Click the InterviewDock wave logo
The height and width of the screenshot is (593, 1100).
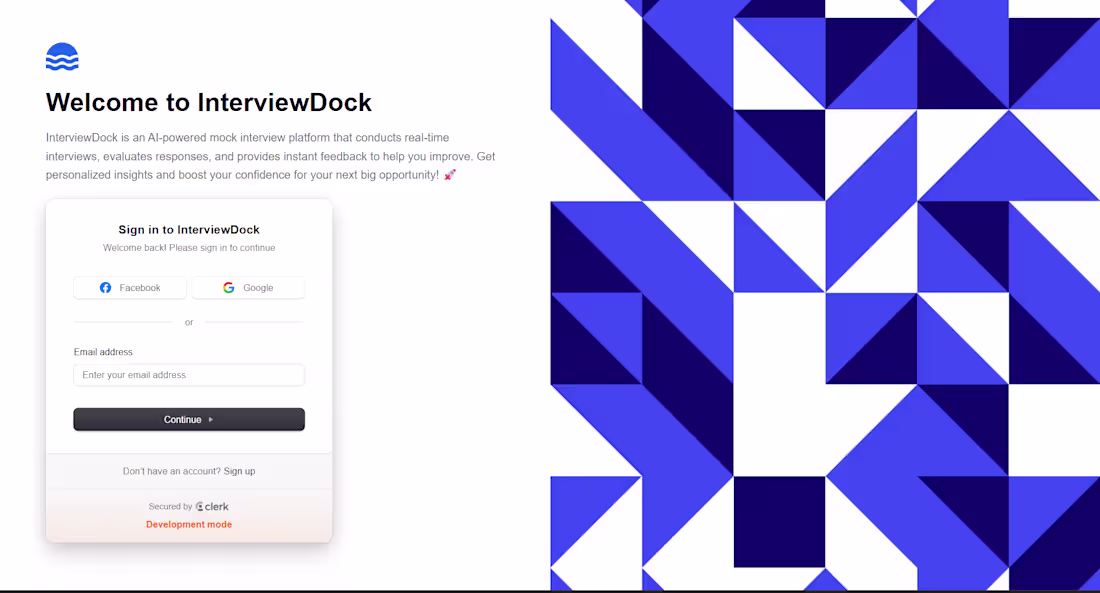62,57
